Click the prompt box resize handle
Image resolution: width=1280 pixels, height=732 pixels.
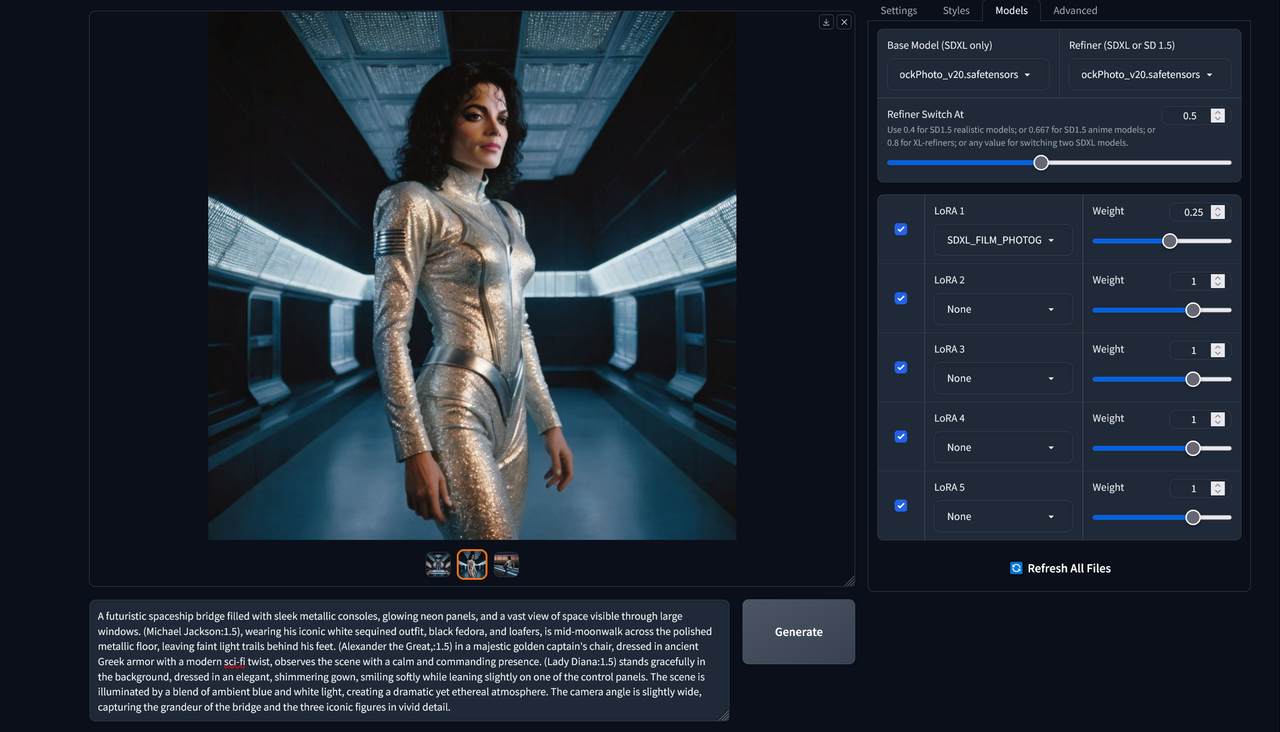(x=723, y=714)
